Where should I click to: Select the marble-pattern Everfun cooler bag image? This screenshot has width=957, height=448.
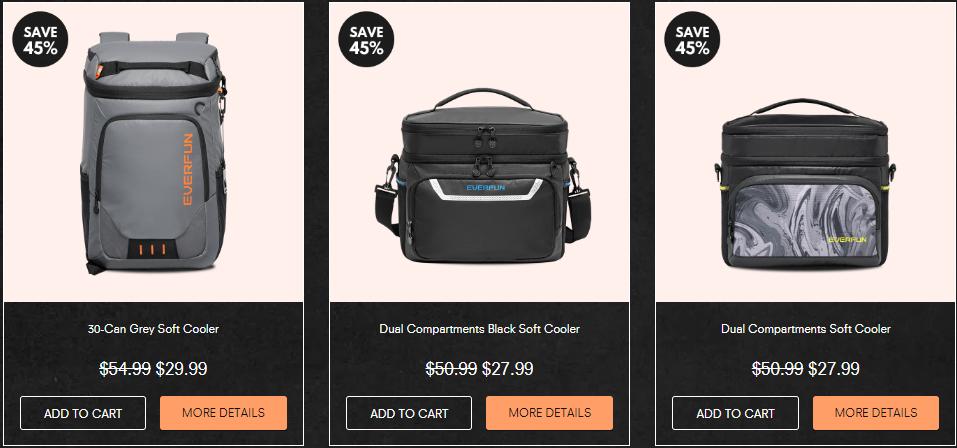coord(805,183)
